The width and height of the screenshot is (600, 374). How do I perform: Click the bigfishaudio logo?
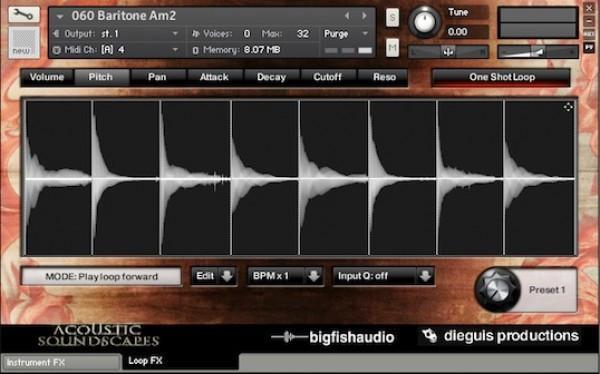pyautogui.click(x=333, y=337)
